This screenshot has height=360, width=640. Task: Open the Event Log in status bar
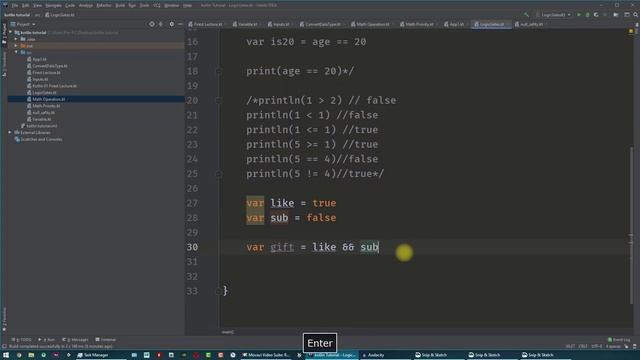(x=619, y=340)
